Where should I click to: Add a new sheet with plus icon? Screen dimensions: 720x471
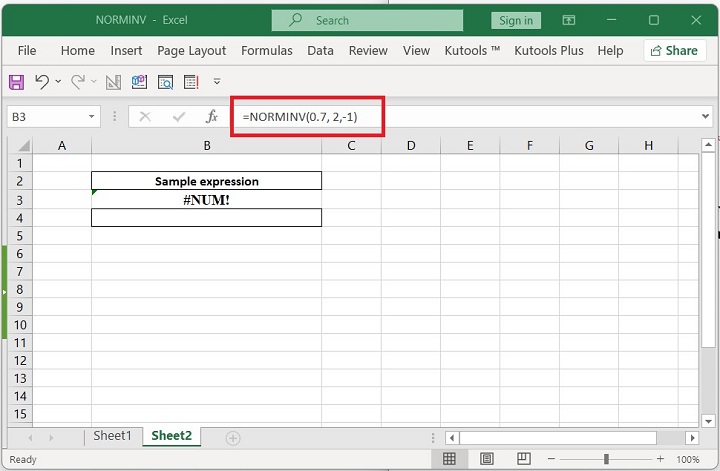(233, 438)
